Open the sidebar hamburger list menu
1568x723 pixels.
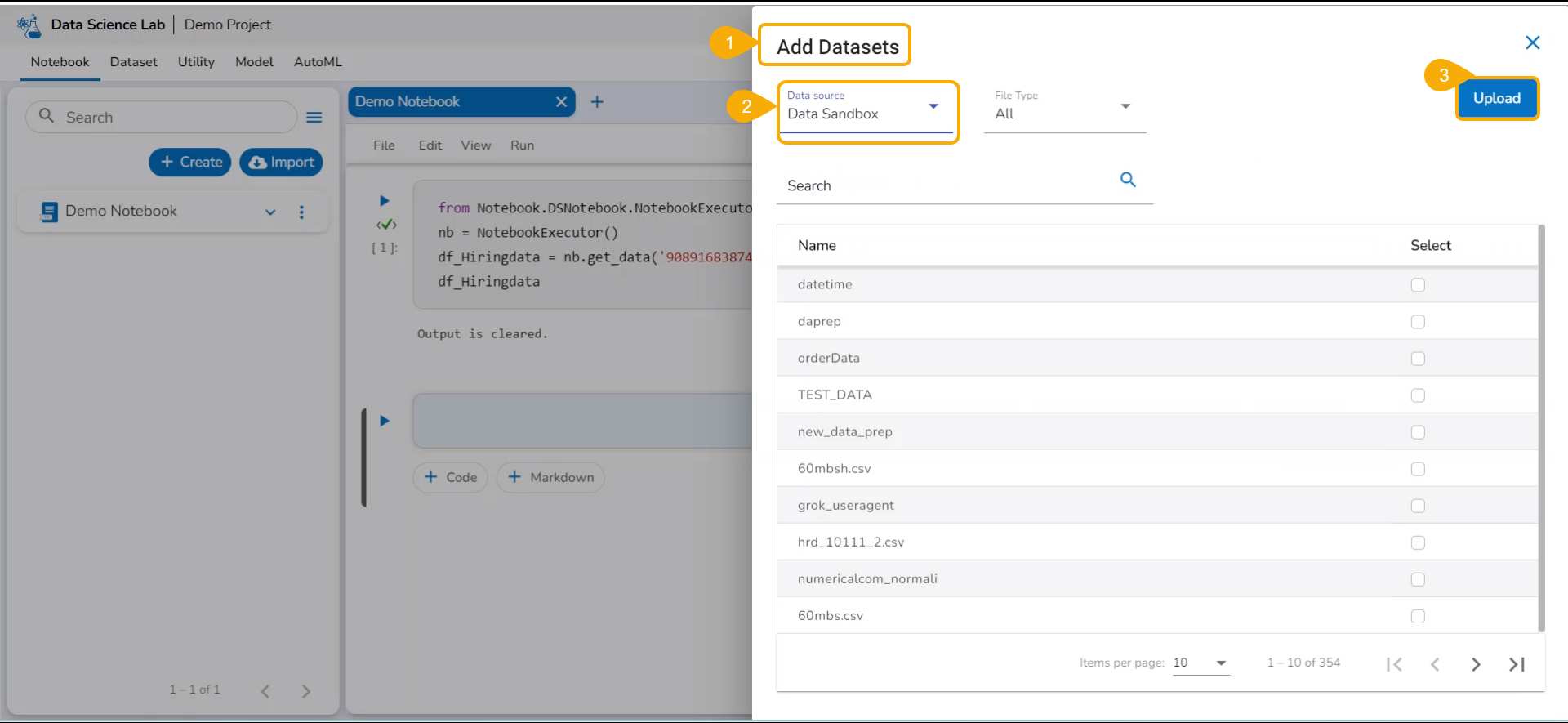314,118
